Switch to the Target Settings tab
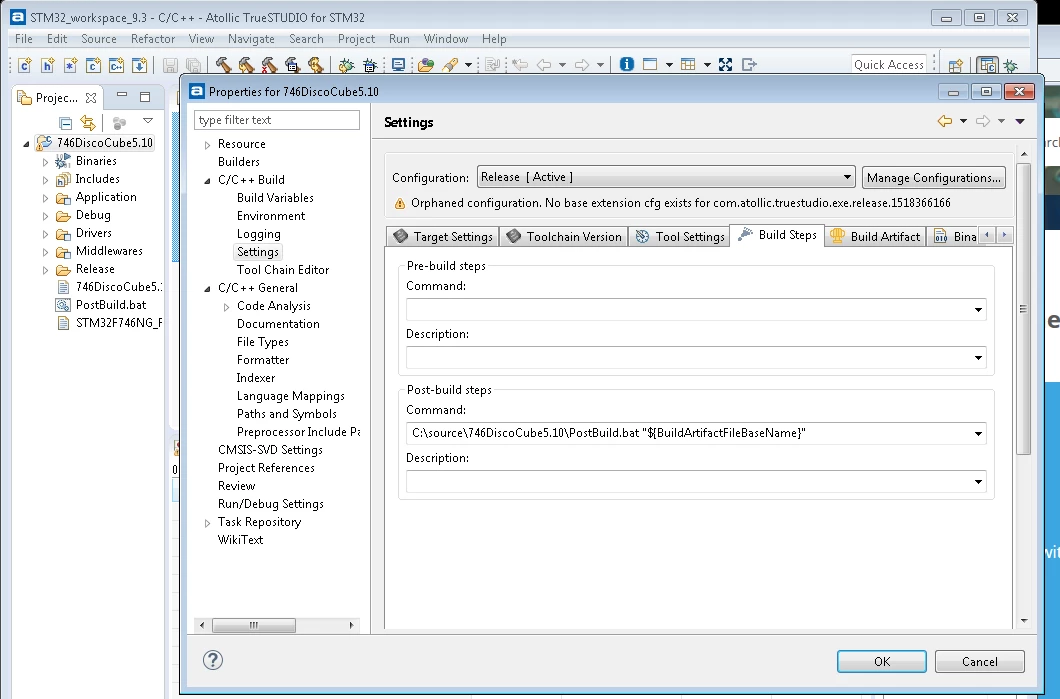Image resolution: width=1060 pixels, height=699 pixels. pos(443,237)
